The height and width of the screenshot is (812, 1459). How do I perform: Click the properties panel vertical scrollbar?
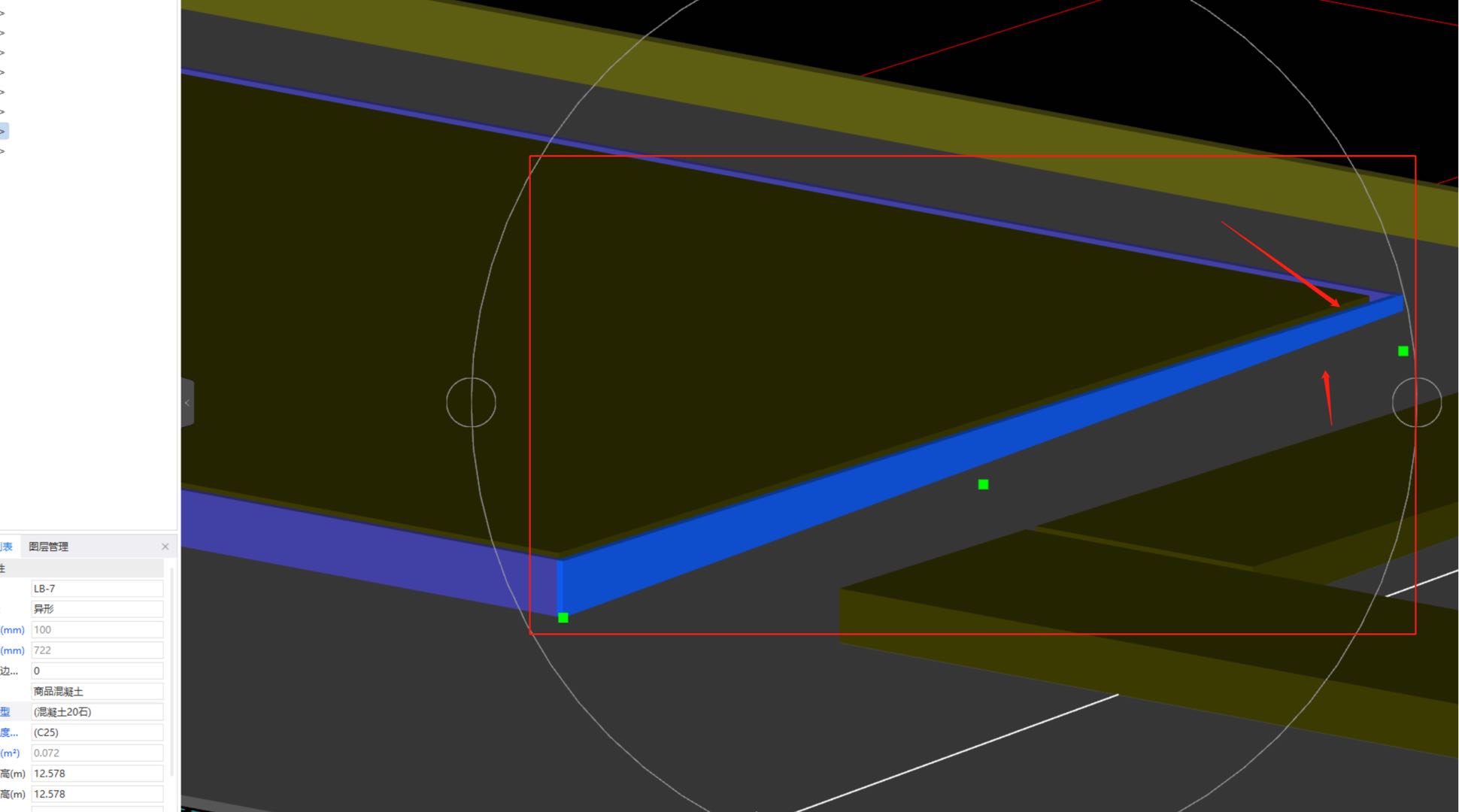(173, 673)
